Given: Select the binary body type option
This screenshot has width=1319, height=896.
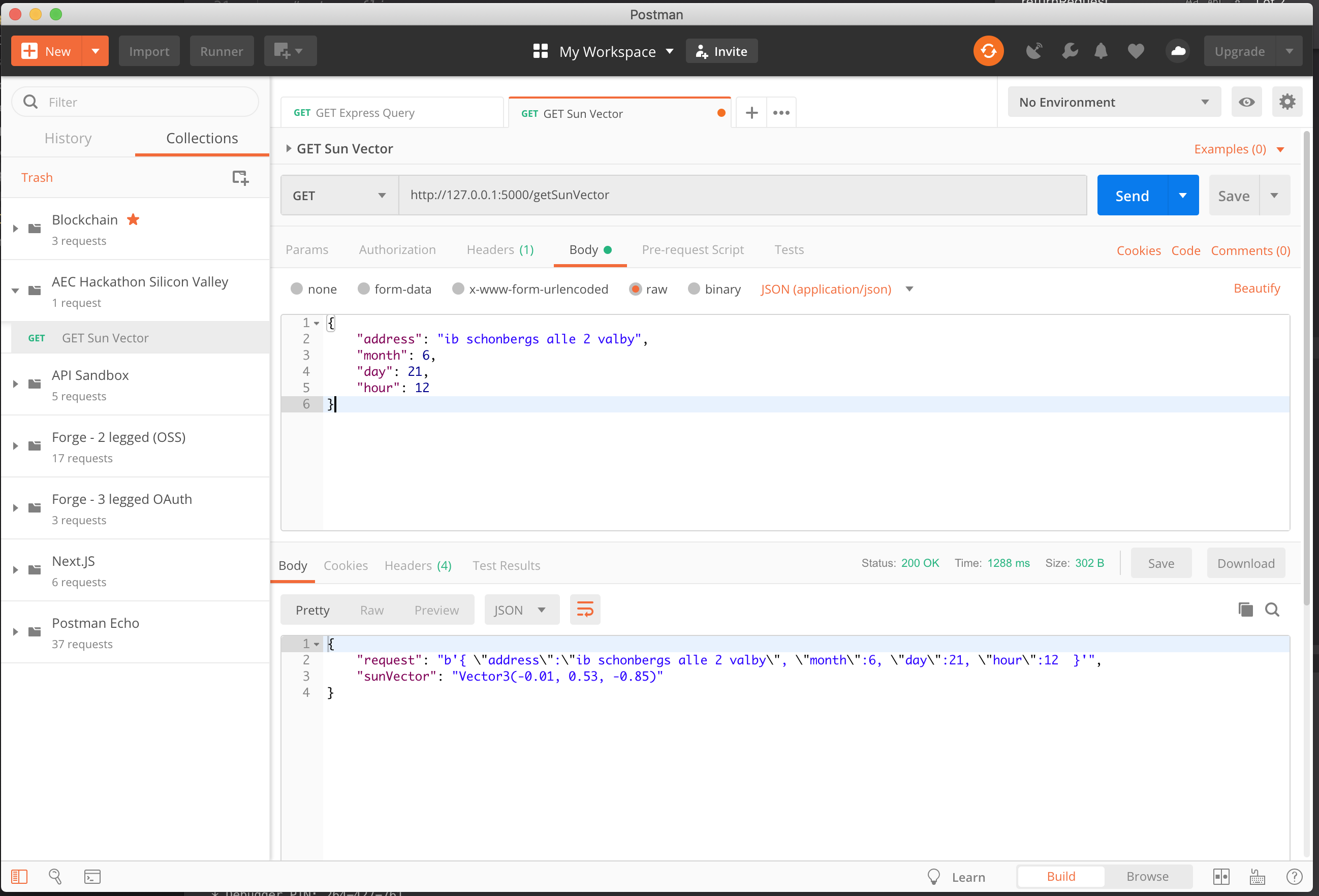Looking at the screenshot, I should pos(694,289).
